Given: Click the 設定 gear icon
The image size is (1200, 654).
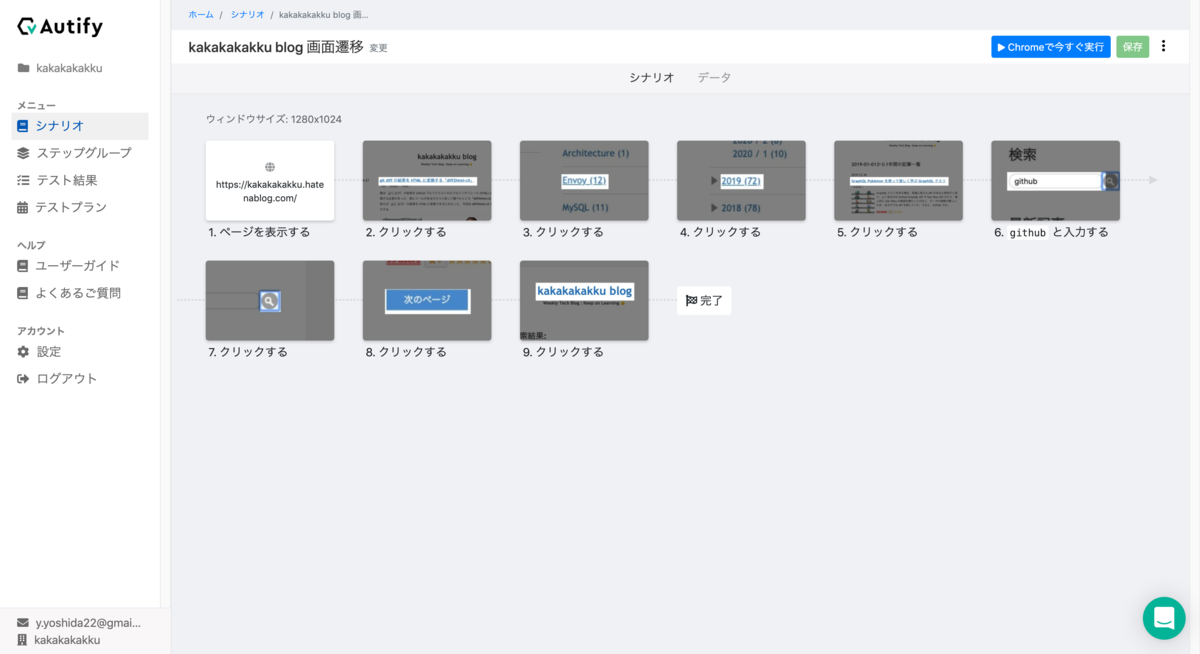Looking at the screenshot, I should [x=23, y=352].
